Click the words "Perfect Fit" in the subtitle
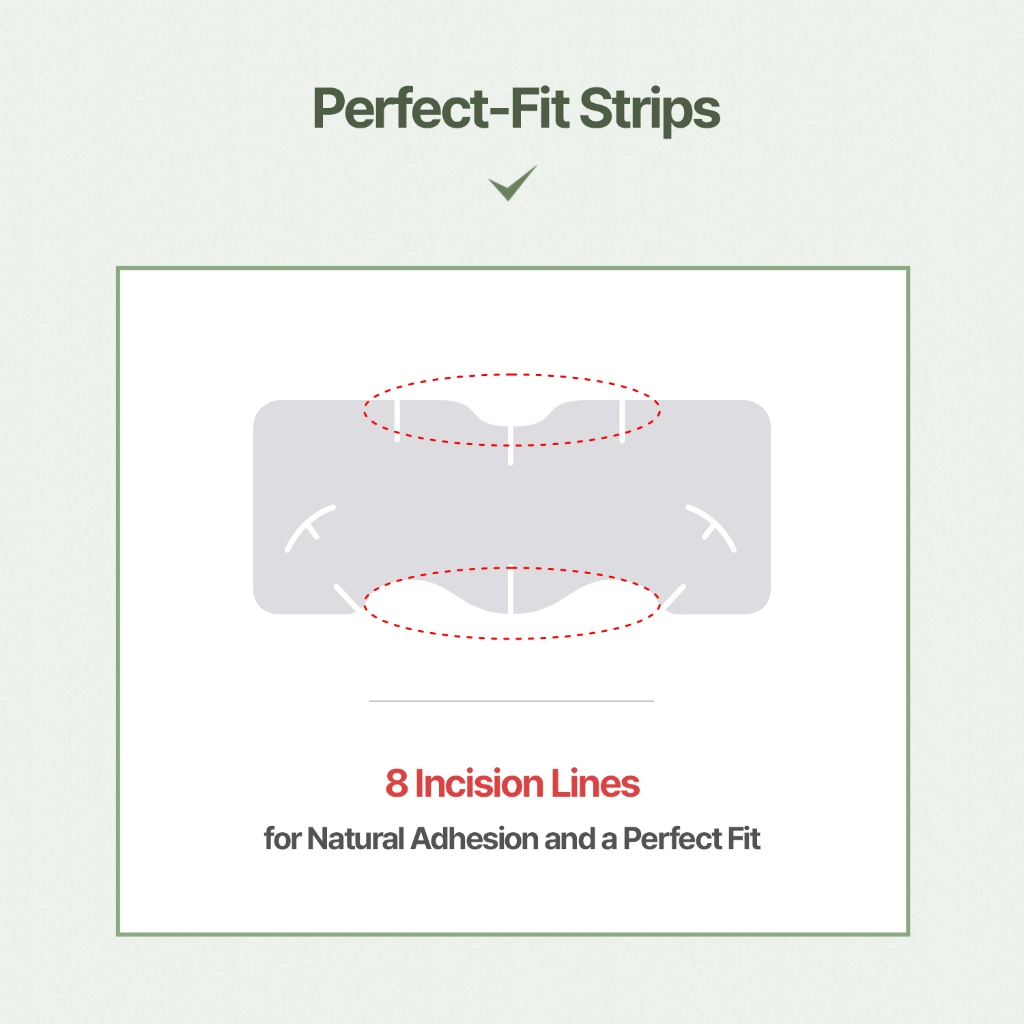This screenshot has height=1024, width=1024. (x=691, y=838)
